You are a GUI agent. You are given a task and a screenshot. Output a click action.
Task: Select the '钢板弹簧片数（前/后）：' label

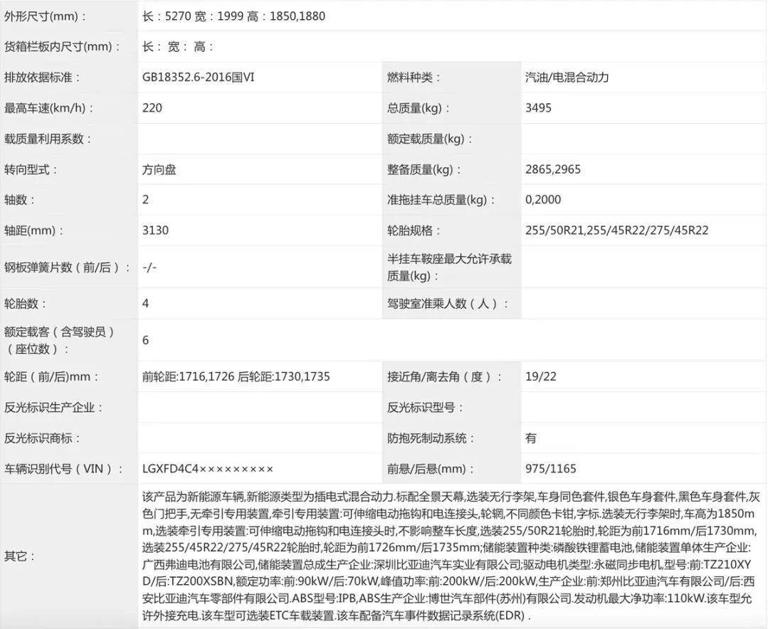[67, 267]
